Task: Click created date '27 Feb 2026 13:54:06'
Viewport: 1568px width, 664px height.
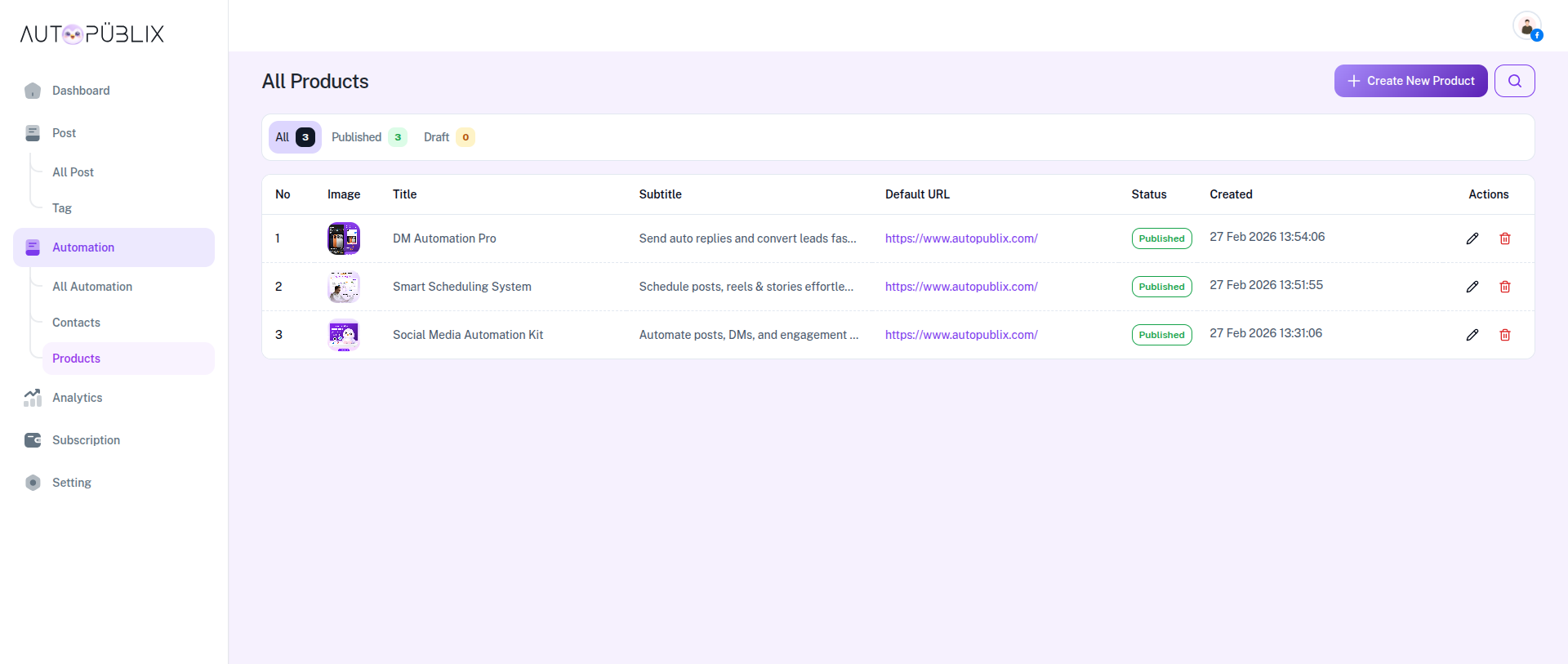Action: (x=1267, y=237)
